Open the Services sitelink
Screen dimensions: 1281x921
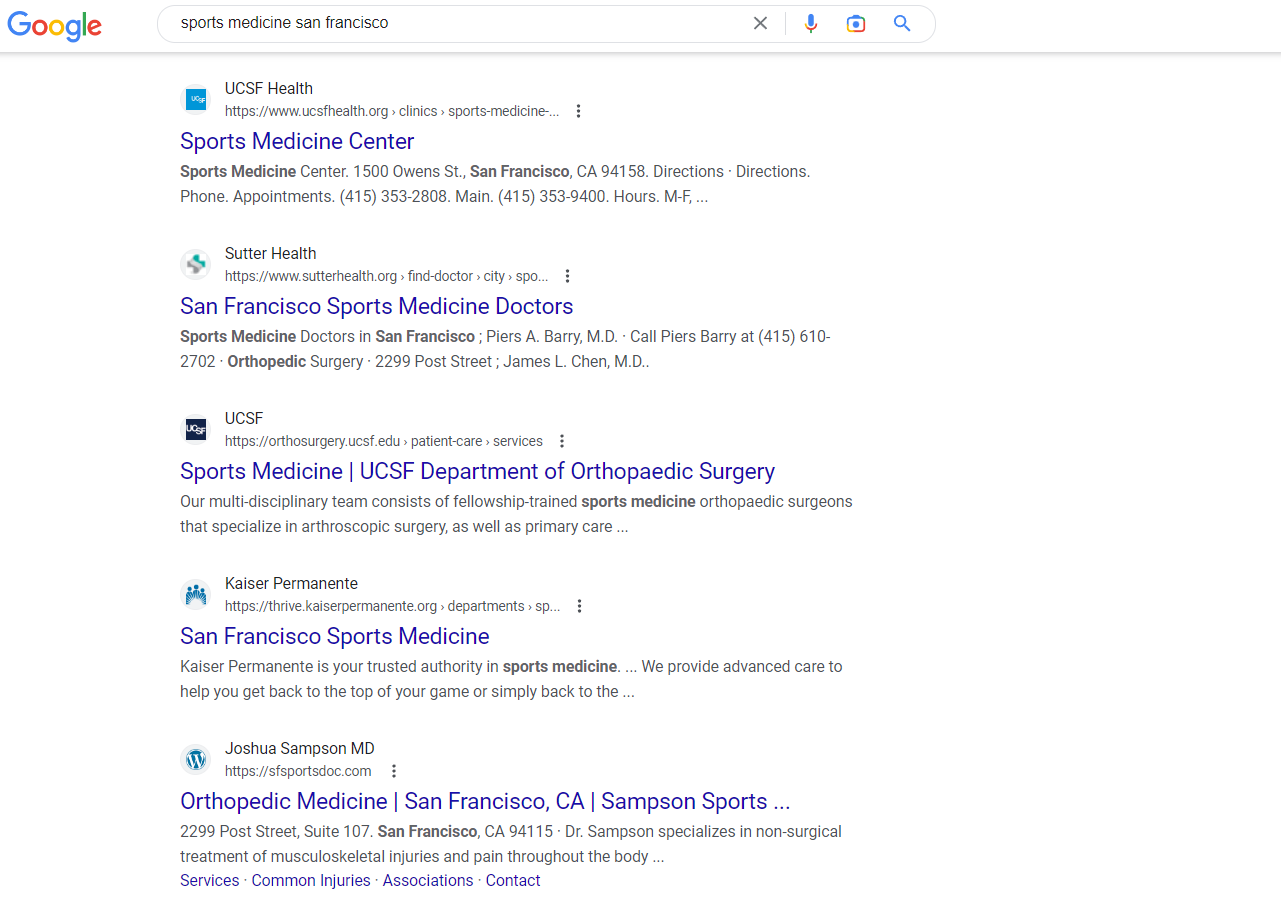tap(210, 881)
